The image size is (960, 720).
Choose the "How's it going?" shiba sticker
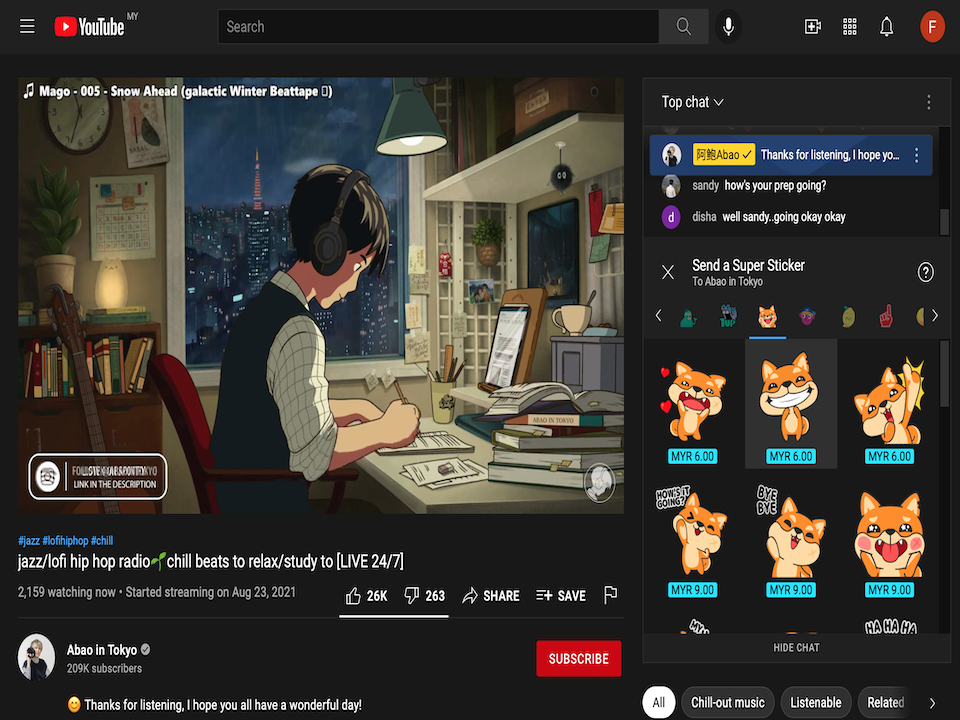point(692,540)
